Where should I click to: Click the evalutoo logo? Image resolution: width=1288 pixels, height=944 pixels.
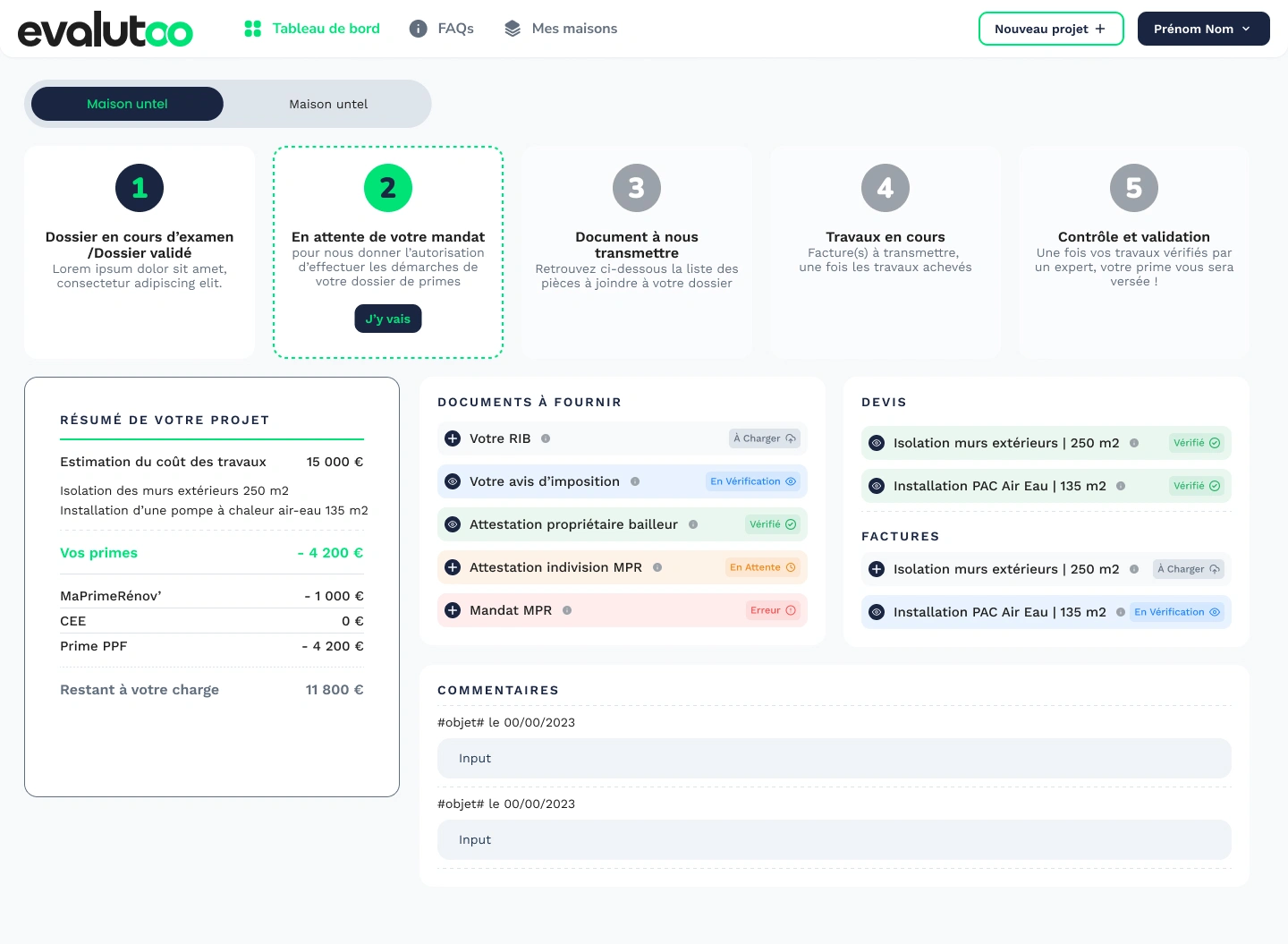pos(106,30)
